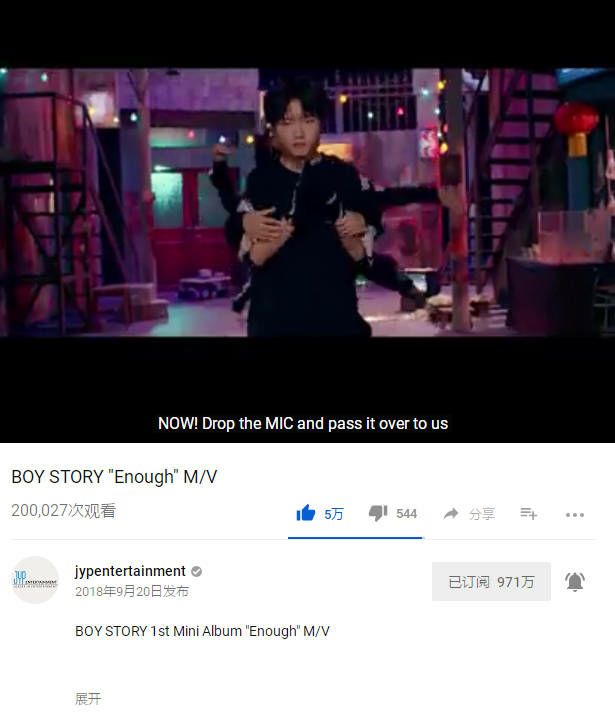Expand the description with 展开
This screenshot has width=615, height=713.
(88, 698)
